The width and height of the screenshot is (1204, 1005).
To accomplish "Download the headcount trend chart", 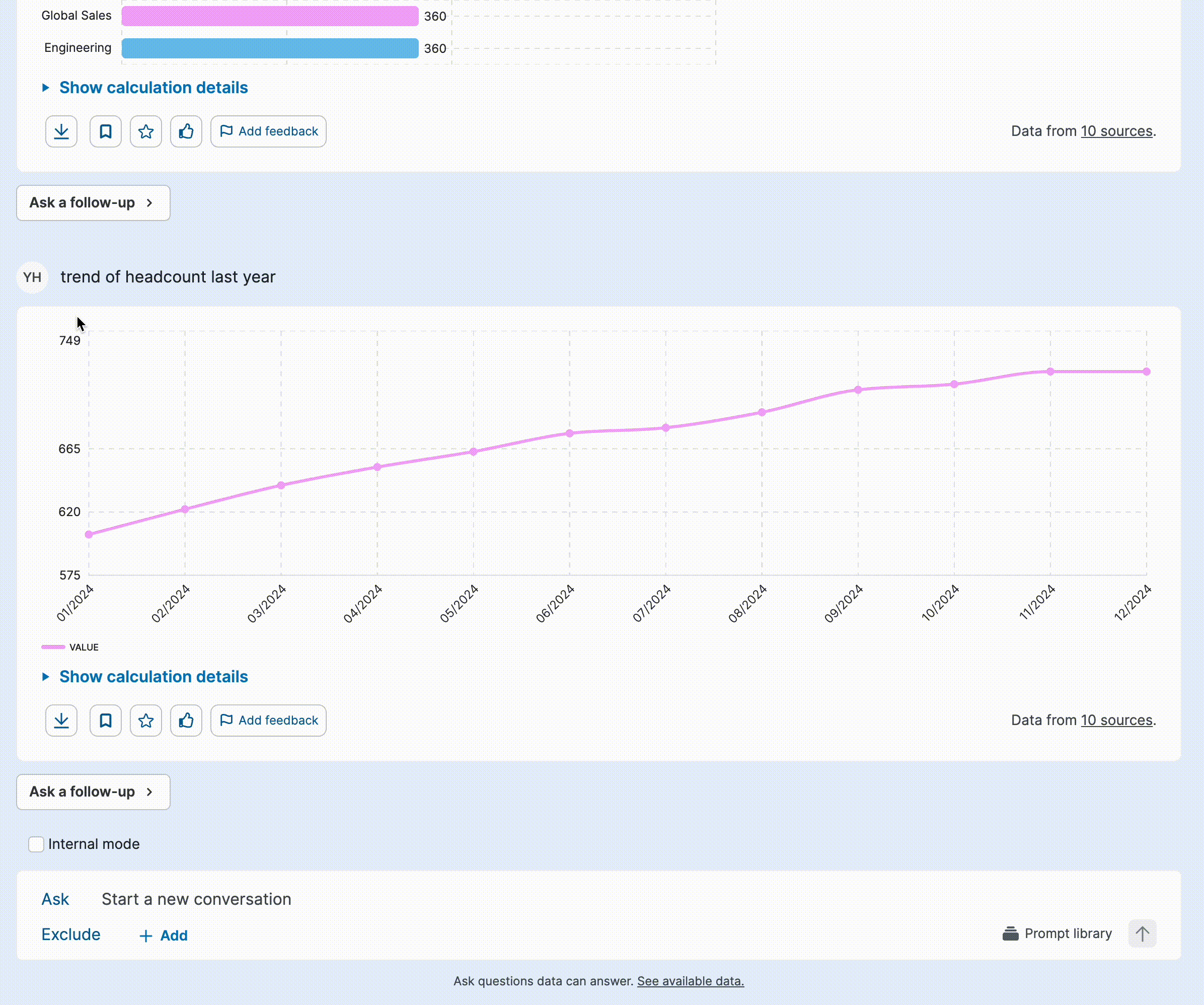I will 61,721.
